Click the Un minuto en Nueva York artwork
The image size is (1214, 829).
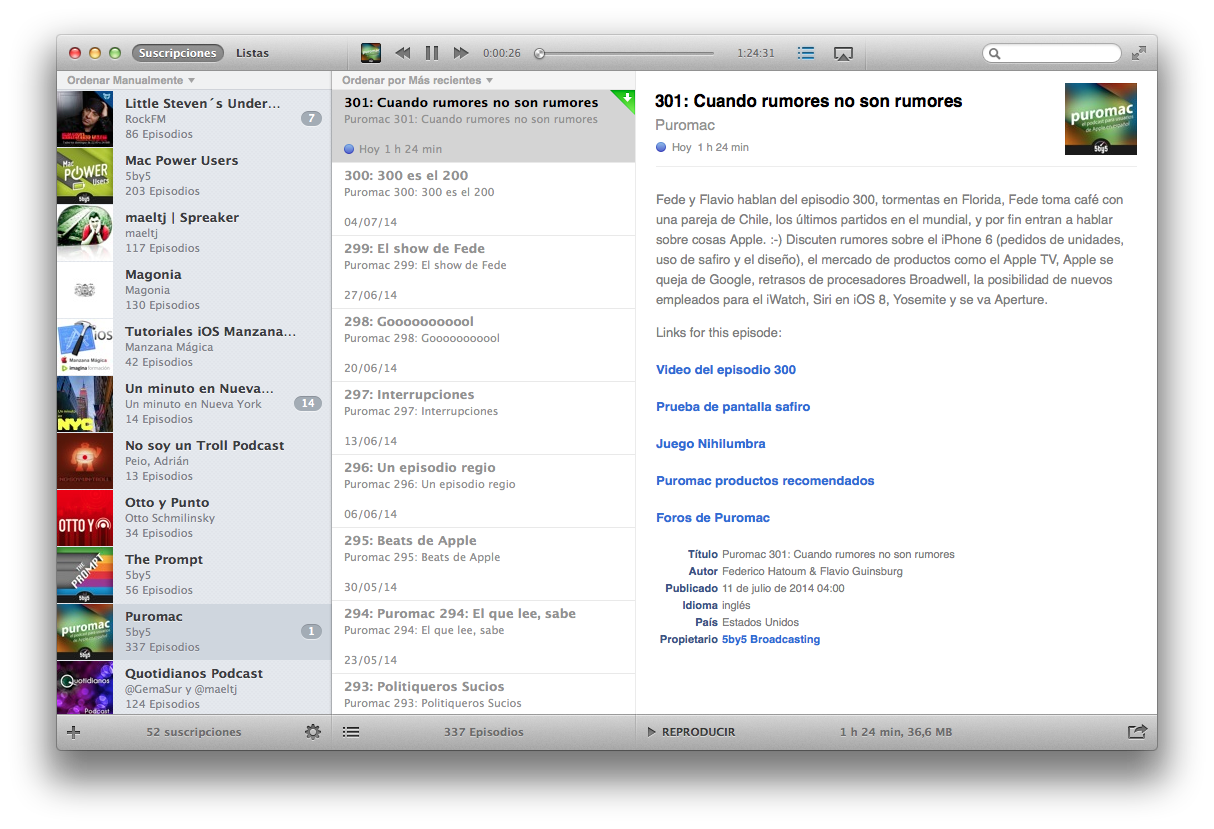click(x=85, y=404)
